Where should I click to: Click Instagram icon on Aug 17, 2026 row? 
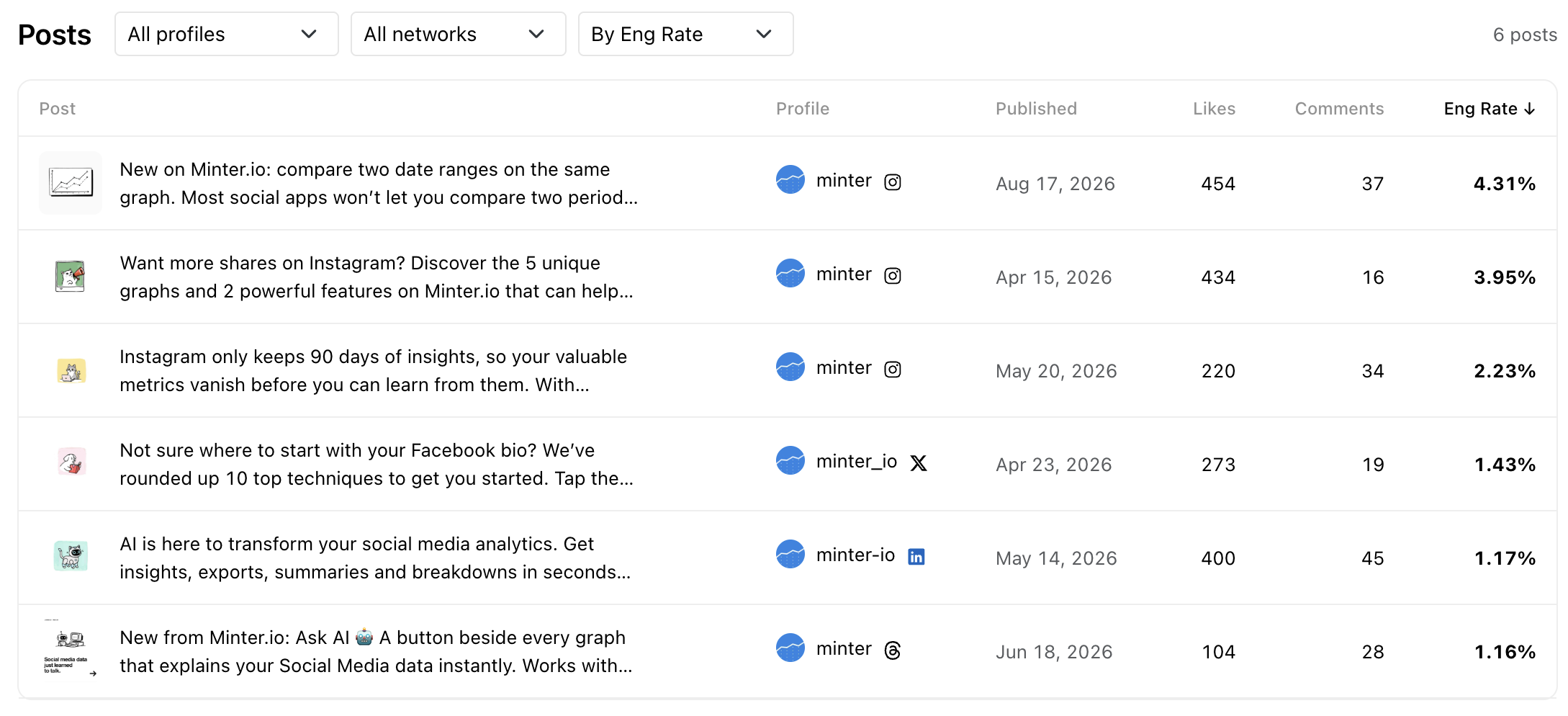point(893,182)
